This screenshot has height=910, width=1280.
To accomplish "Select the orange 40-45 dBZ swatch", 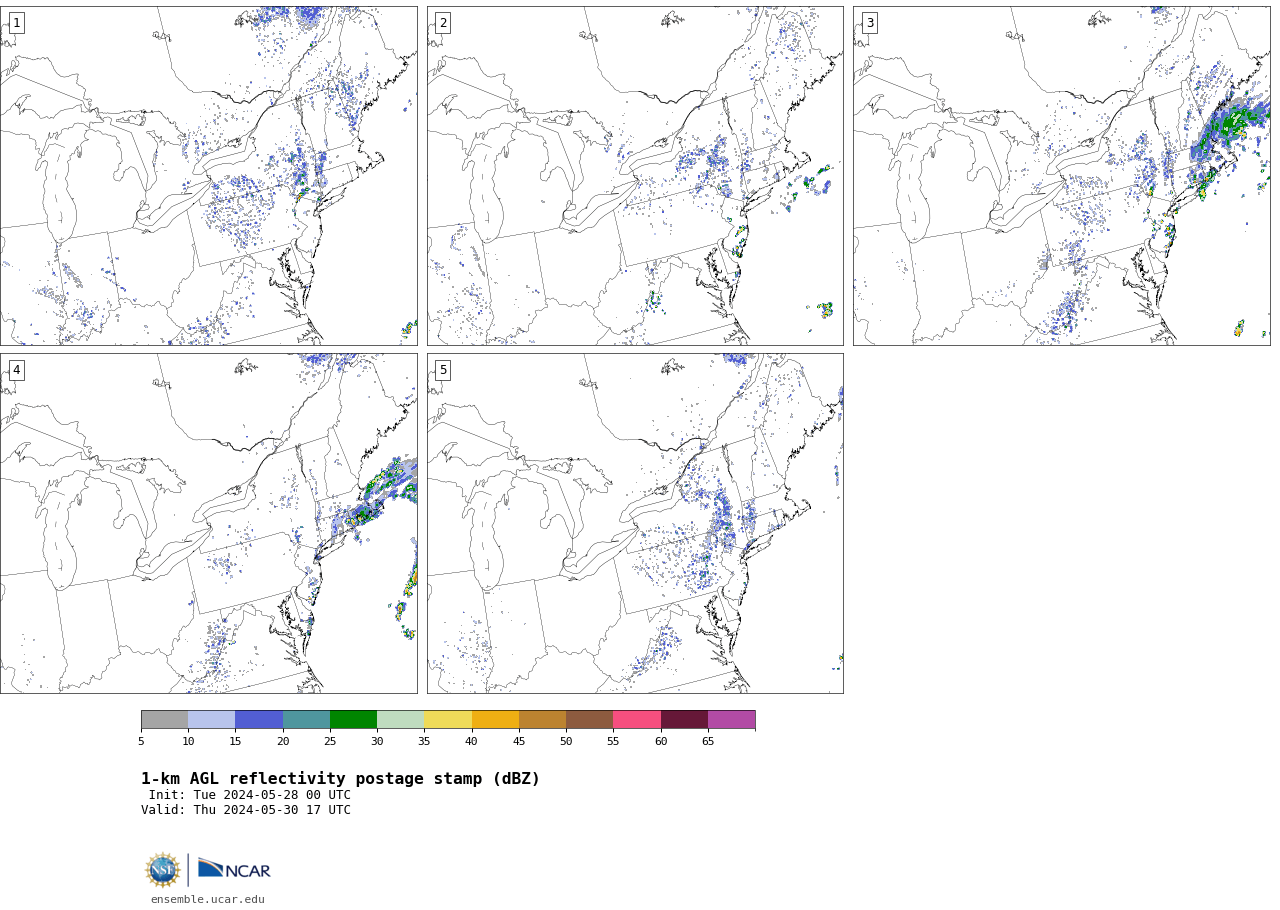I will [495, 720].
